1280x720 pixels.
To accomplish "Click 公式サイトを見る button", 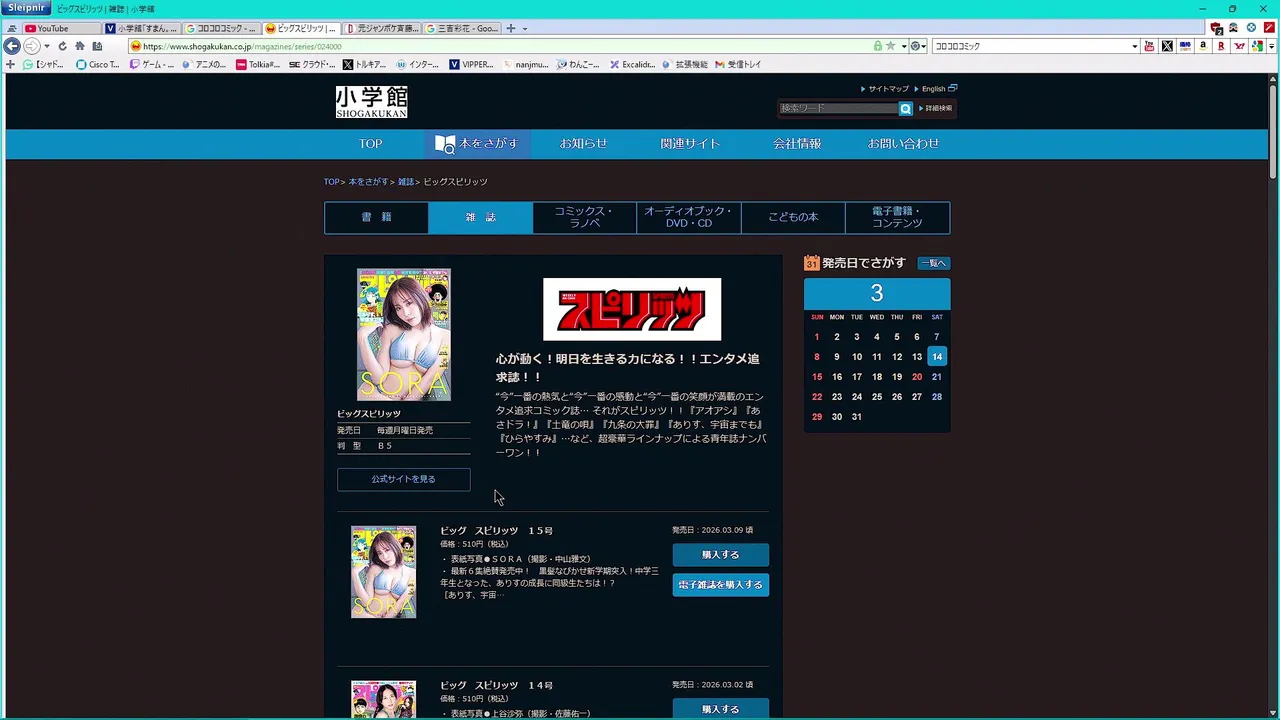I will click(403, 479).
